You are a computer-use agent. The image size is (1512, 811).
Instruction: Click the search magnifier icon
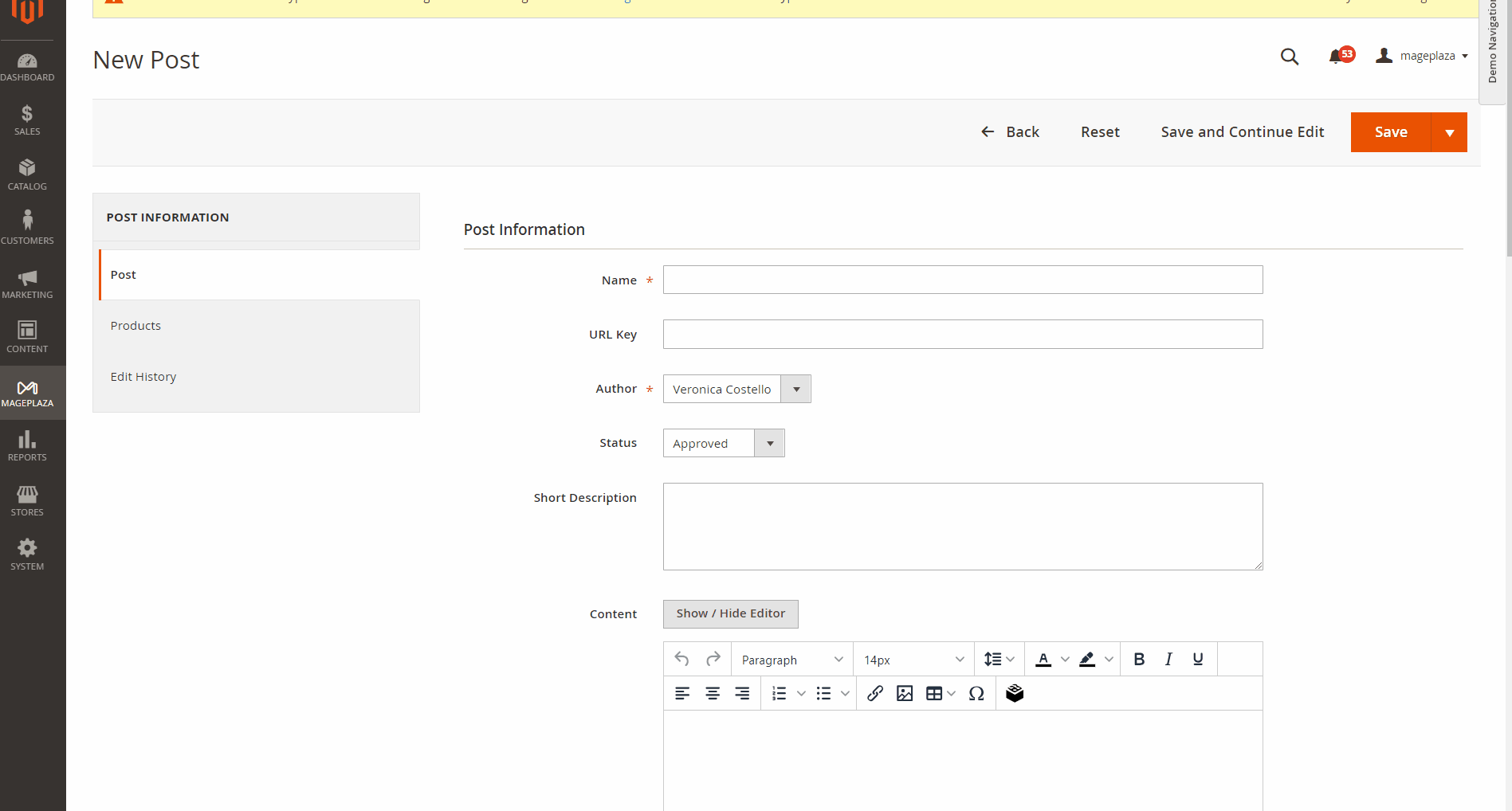[1289, 57]
